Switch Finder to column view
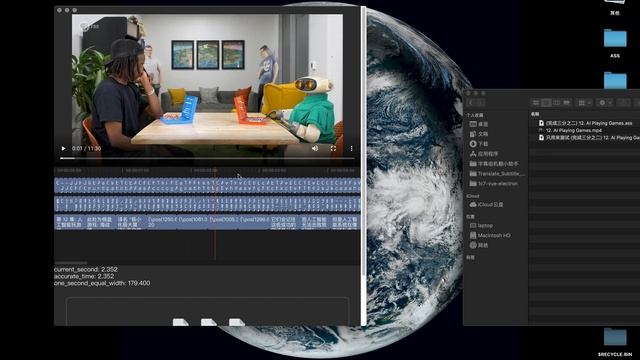Image resolution: width=640 pixels, height=360 pixels. [556, 103]
